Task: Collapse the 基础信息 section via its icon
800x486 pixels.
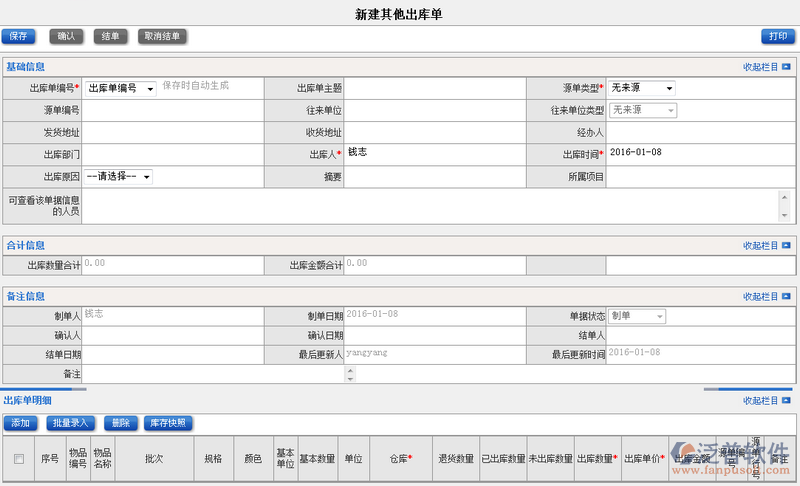Action: point(787,67)
